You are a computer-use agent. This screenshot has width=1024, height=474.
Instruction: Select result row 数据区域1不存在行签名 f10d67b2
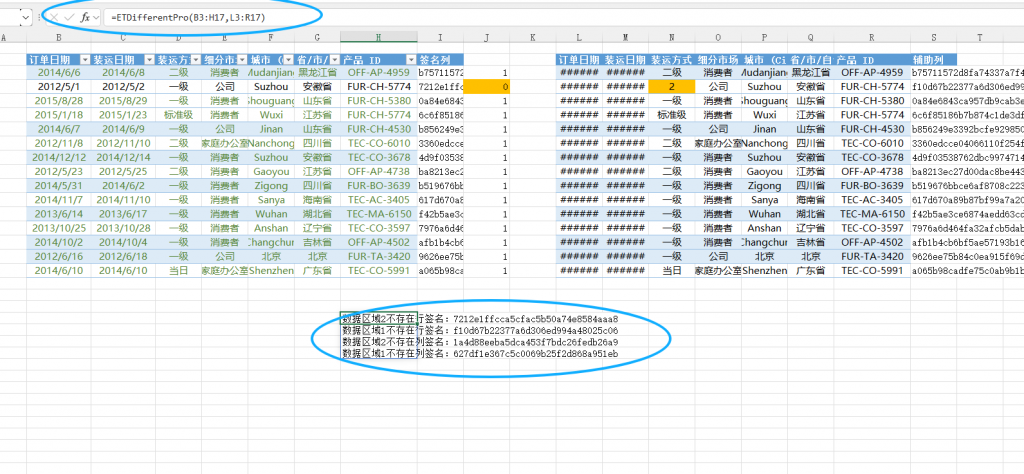(480, 330)
